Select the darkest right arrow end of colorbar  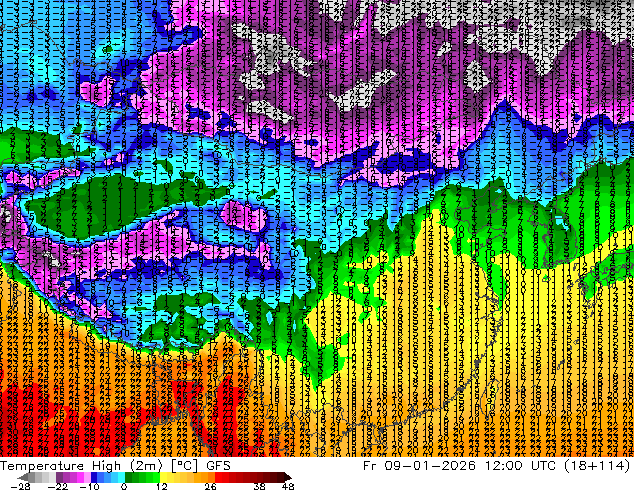coord(287,477)
